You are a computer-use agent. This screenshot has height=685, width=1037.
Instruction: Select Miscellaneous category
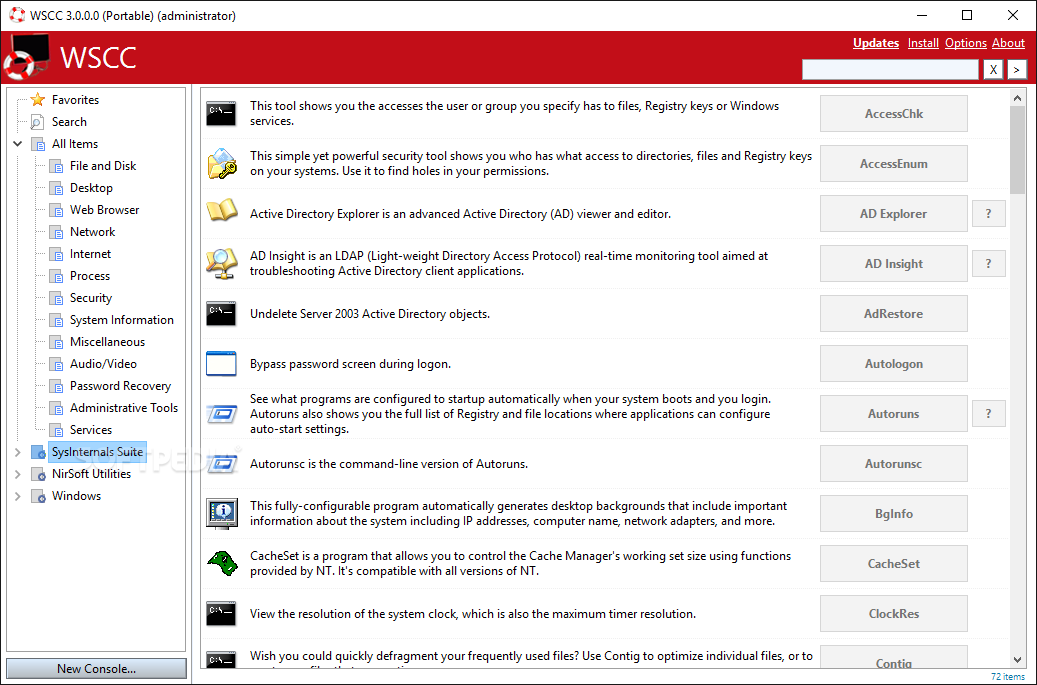107,342
